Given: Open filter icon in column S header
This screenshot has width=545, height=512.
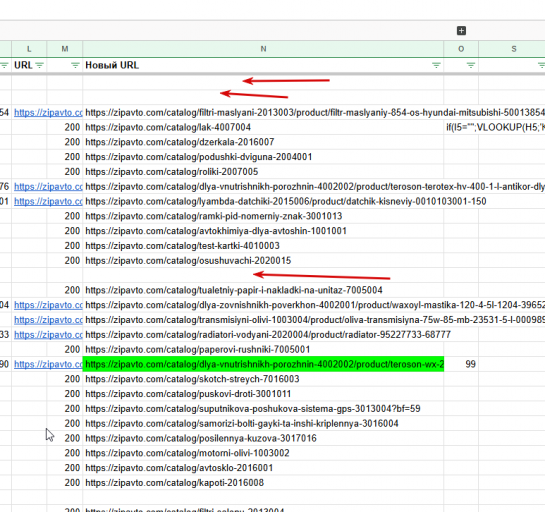Looking at the screenshot, I should [541, 65].
